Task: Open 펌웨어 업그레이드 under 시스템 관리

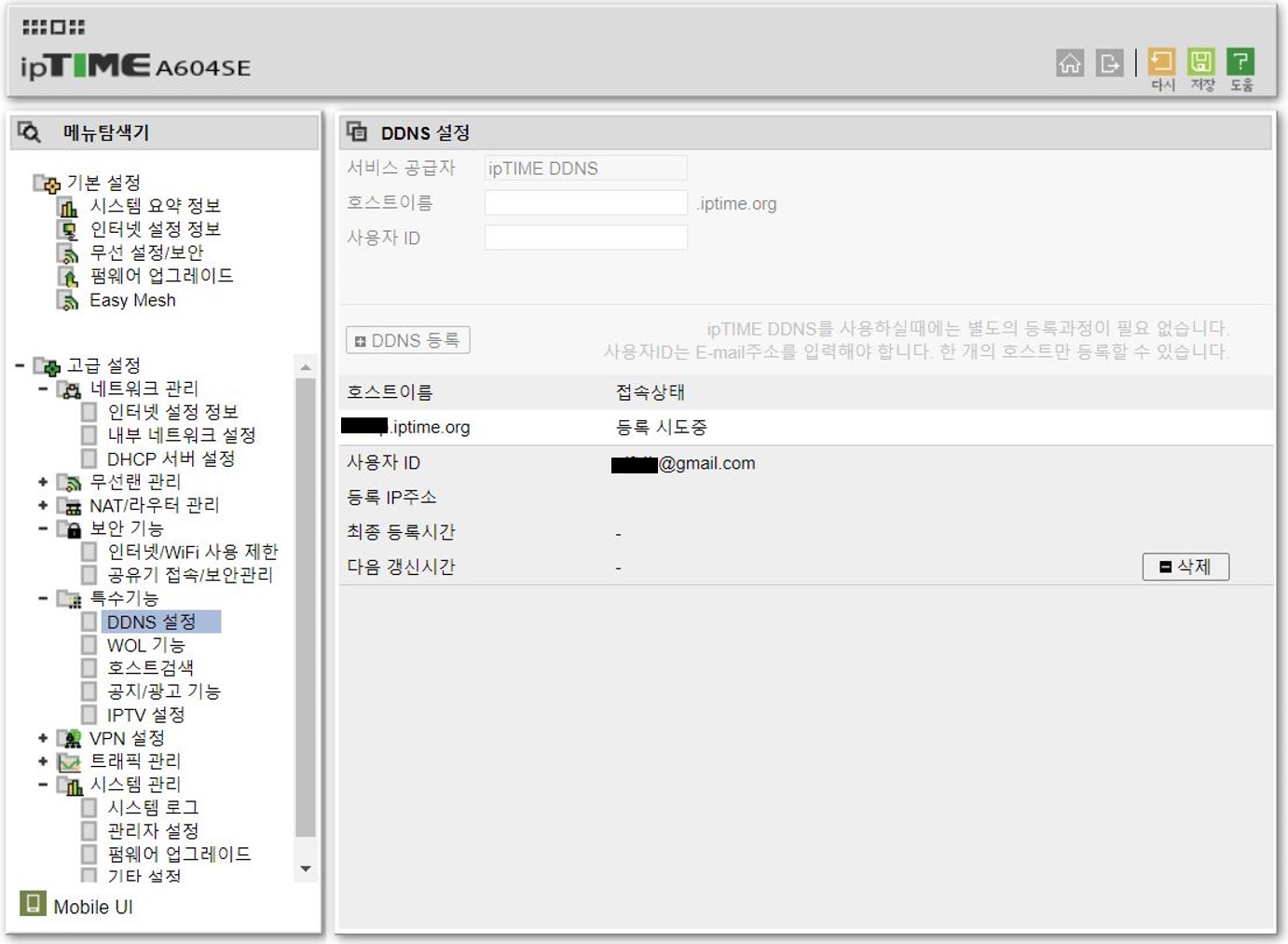Action: (x=179, y=854)
